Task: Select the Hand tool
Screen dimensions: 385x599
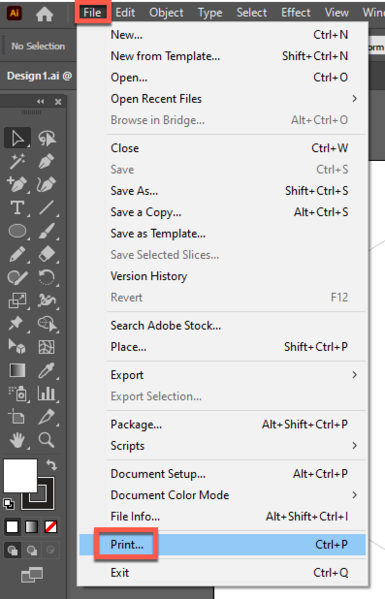Action: tap(17, 440)
